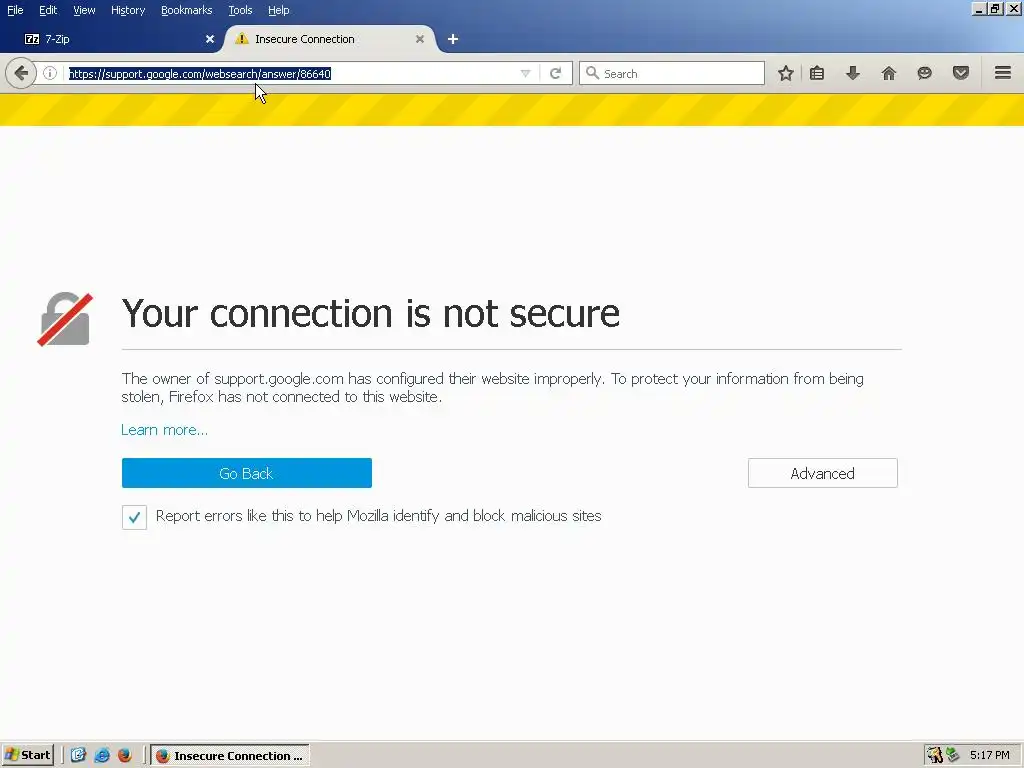The width and height of the screenshot is (1024, 768).
Task: Launch Firefox from the quick launch bar
Action: point(125,756)
